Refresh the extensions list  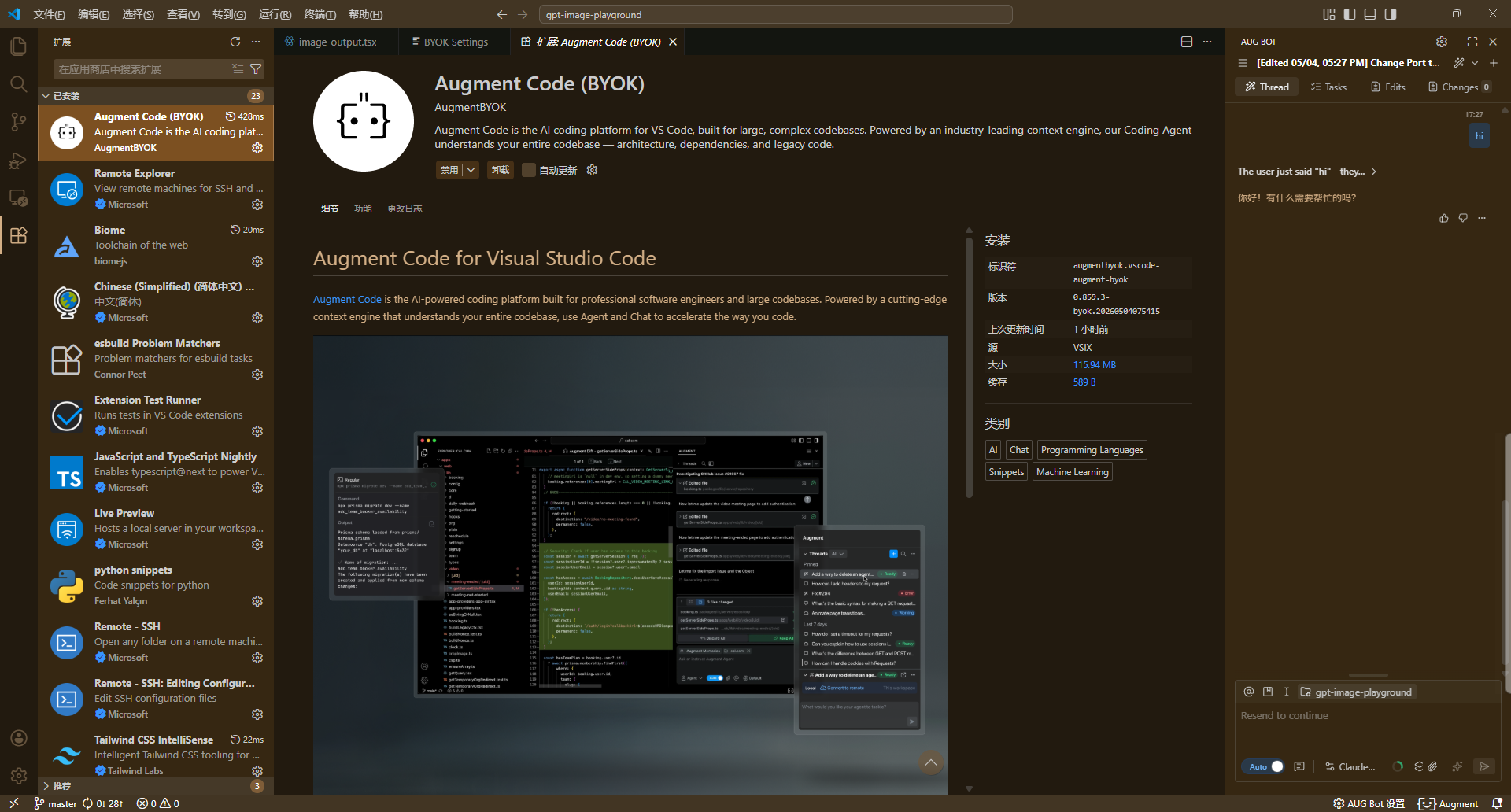[235, 42]
